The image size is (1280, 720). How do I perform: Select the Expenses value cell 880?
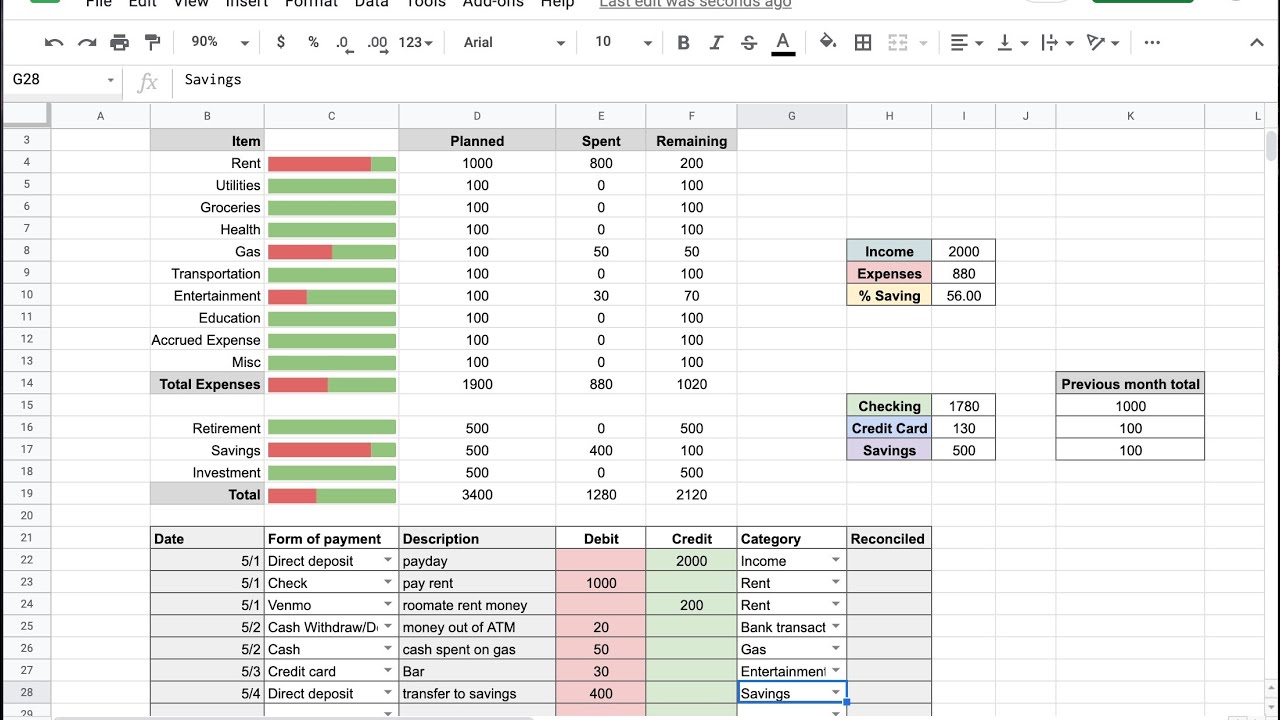click(964, 273)
